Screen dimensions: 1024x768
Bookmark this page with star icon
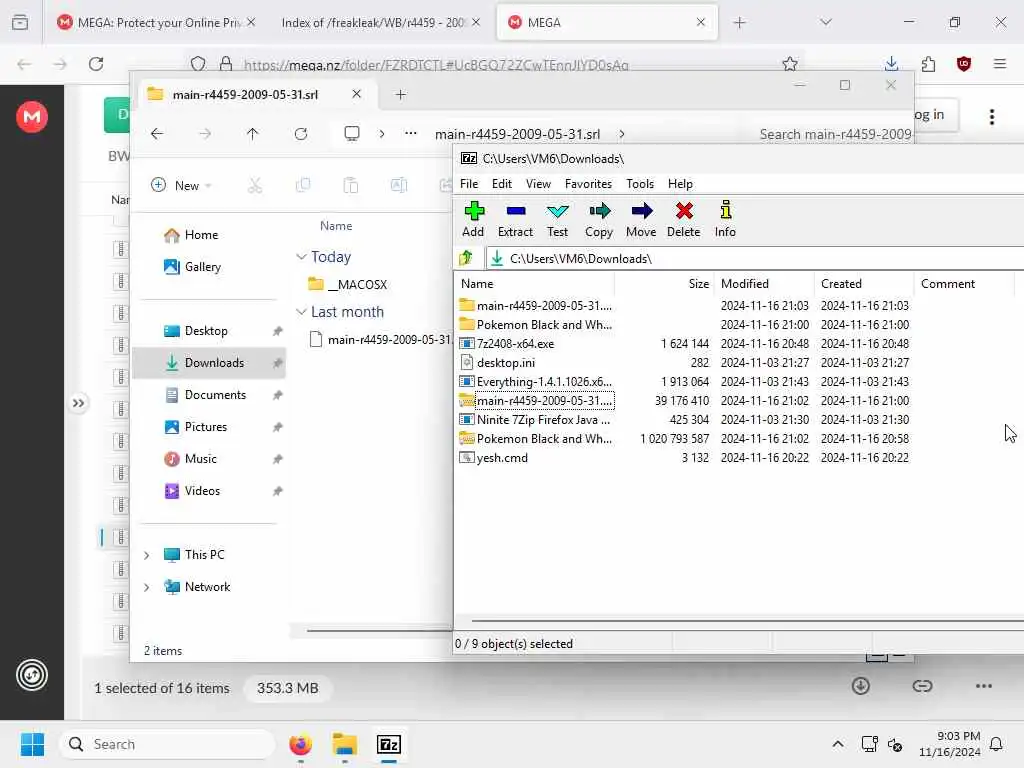[x=790, y=64]
